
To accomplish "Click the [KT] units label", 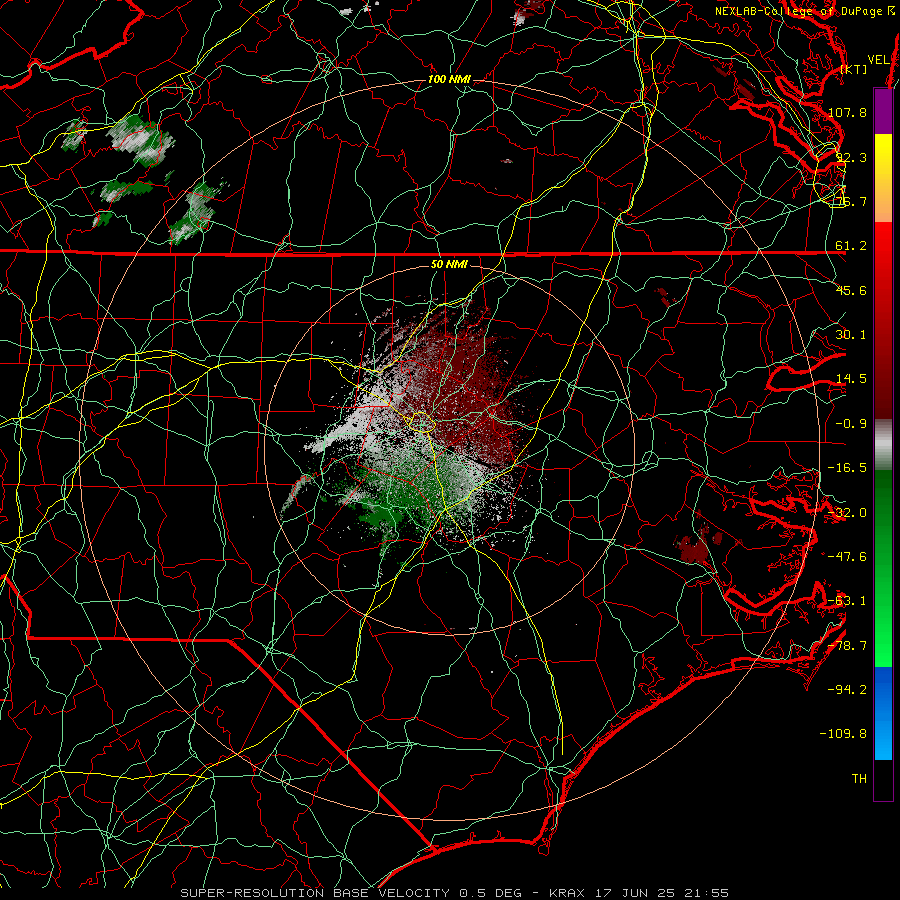I will tap(854, 69).
